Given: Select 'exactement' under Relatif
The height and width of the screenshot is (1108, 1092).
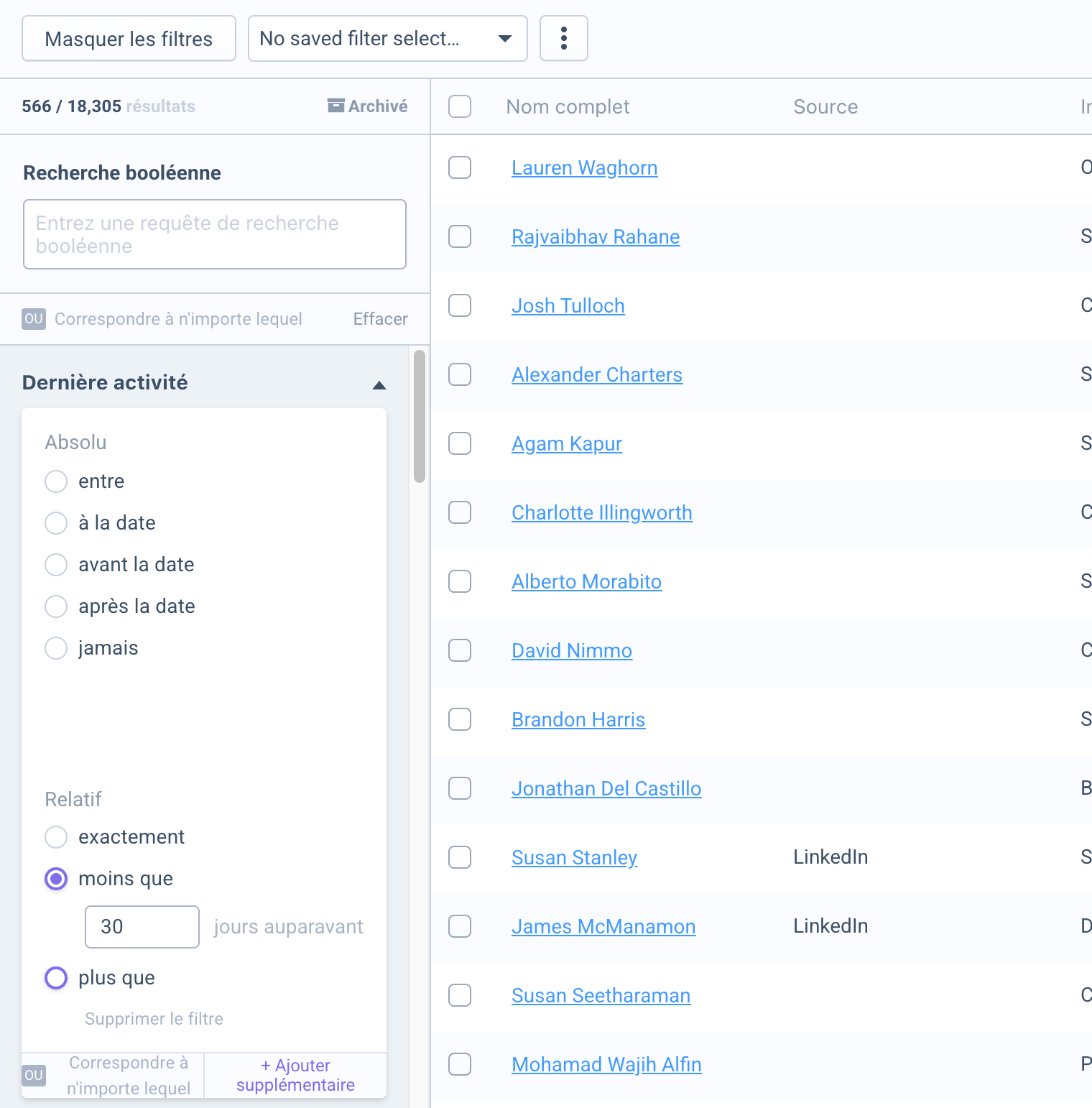Looking at the screenshot, I should (x=56, y=837).
